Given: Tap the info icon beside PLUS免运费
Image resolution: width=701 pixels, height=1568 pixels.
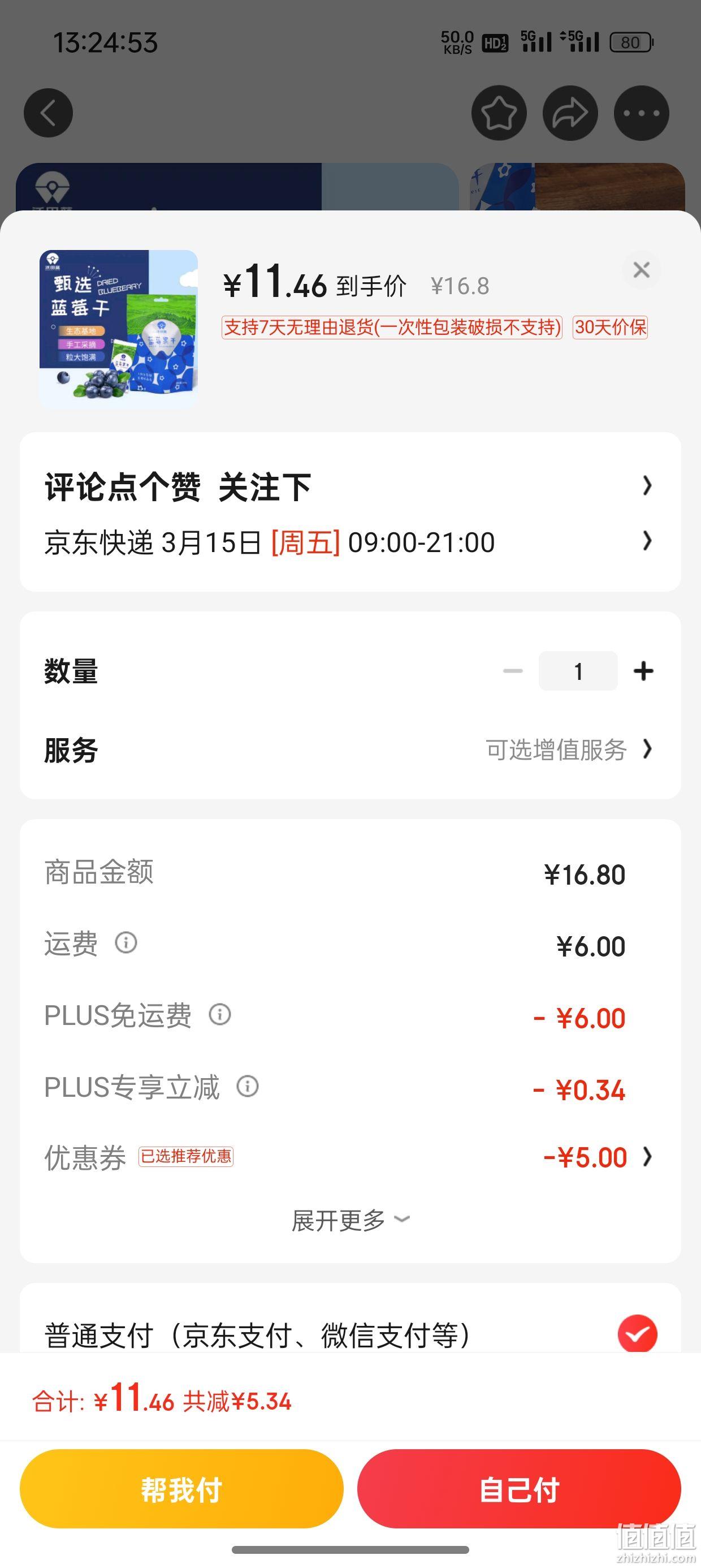Looking at the screenshot, I should [220, 1014].
